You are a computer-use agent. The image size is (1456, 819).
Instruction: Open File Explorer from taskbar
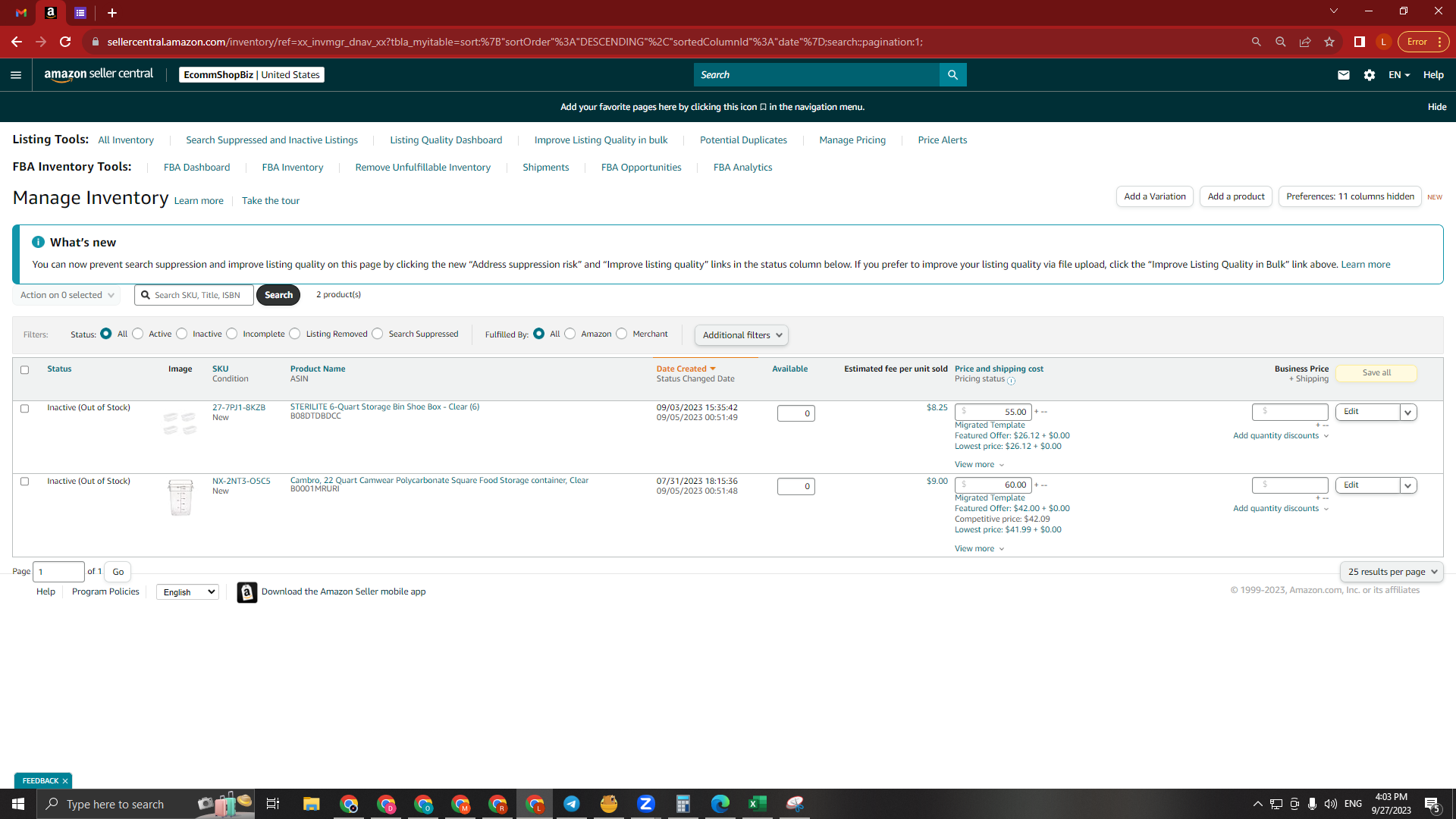coord(312,804)
